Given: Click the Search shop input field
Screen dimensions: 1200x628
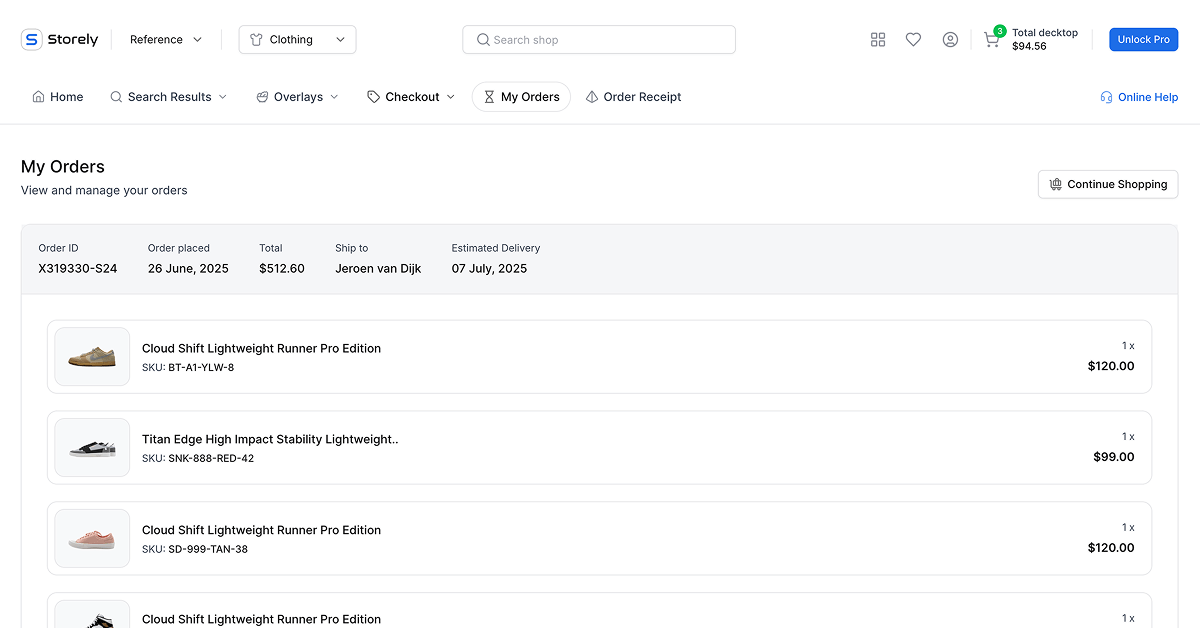Looking at the screenshot, I should (x=599, y=40).
